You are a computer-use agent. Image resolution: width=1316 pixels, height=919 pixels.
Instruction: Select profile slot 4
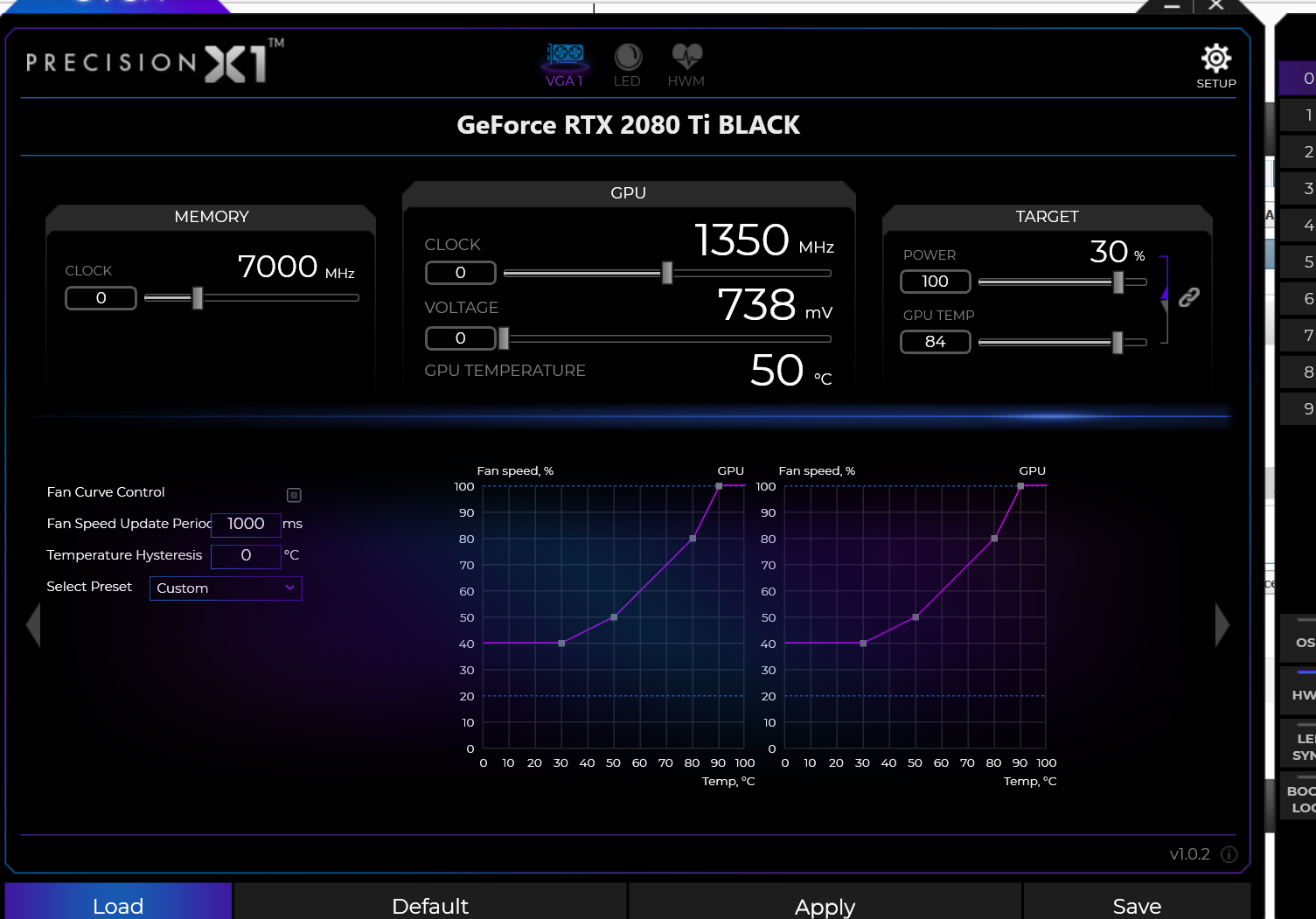1299,225
